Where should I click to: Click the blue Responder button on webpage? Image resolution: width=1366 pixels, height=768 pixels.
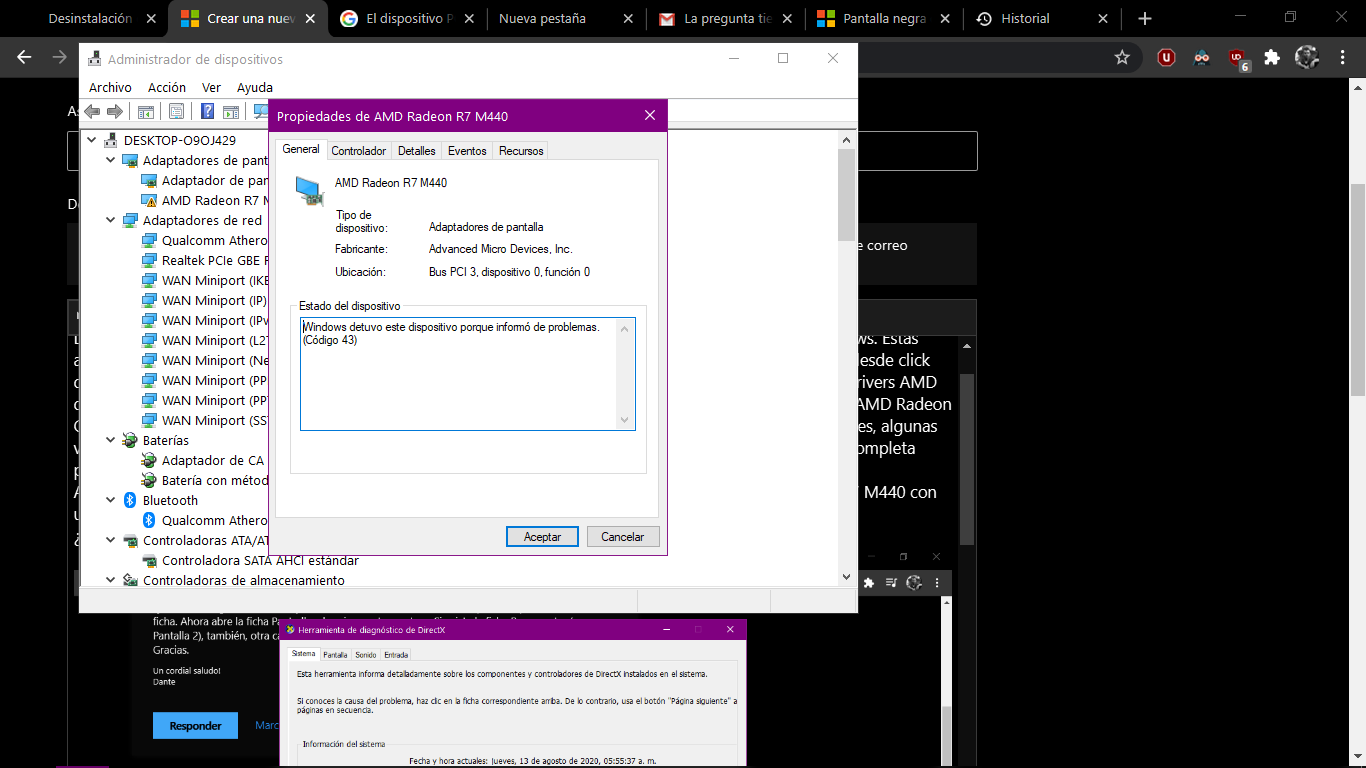click(195, 725)
